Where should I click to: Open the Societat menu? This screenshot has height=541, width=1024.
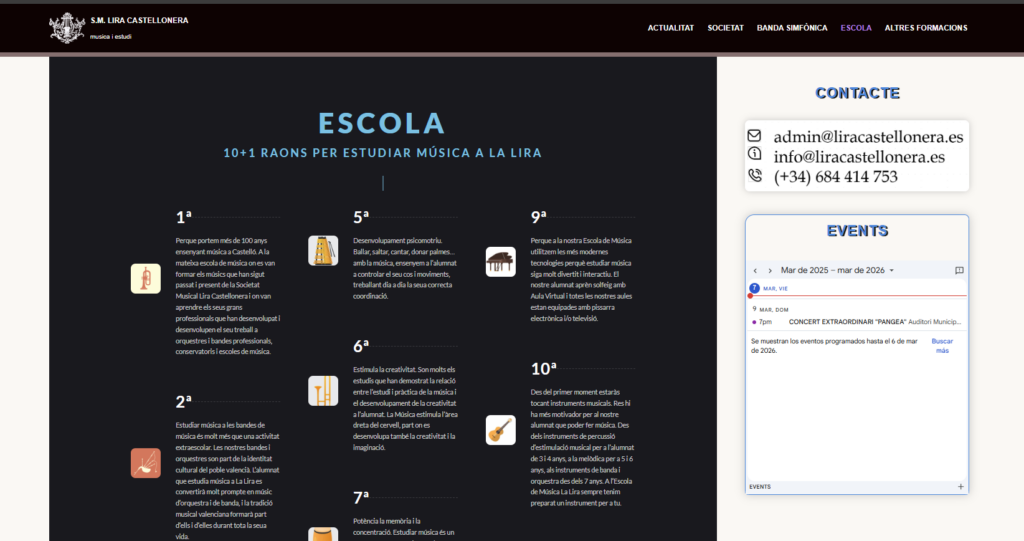pos(726,28)
